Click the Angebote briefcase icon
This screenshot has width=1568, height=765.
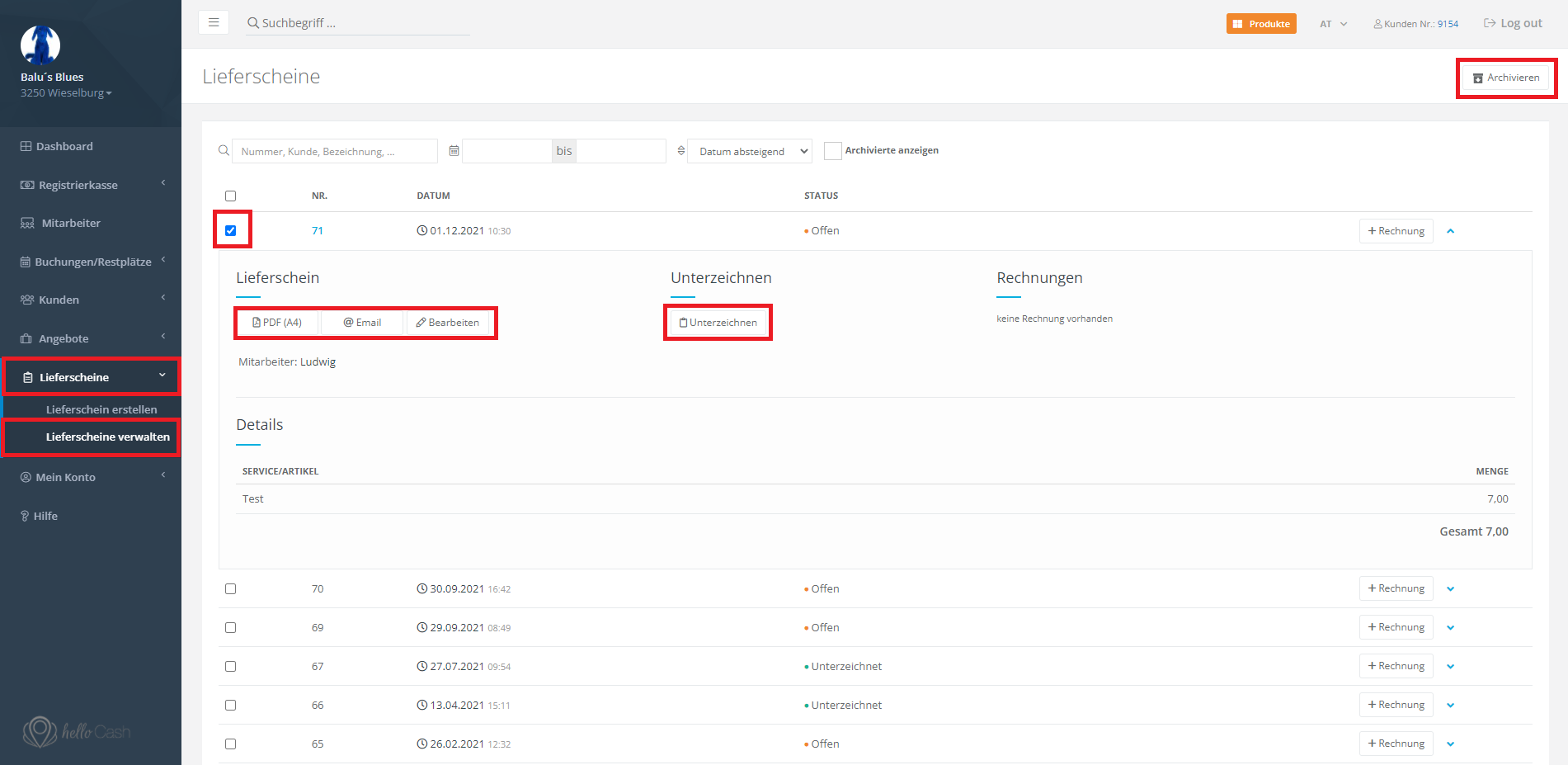[26, 338]
